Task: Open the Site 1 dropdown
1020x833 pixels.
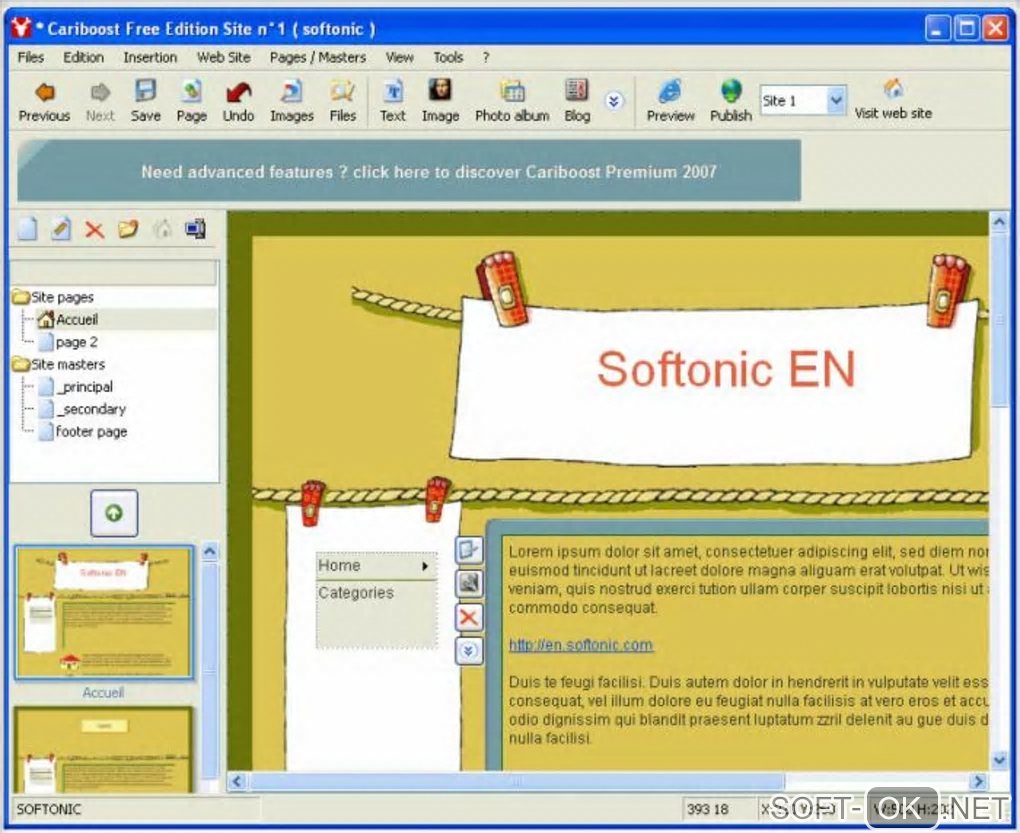Action: tap(836, 101)
